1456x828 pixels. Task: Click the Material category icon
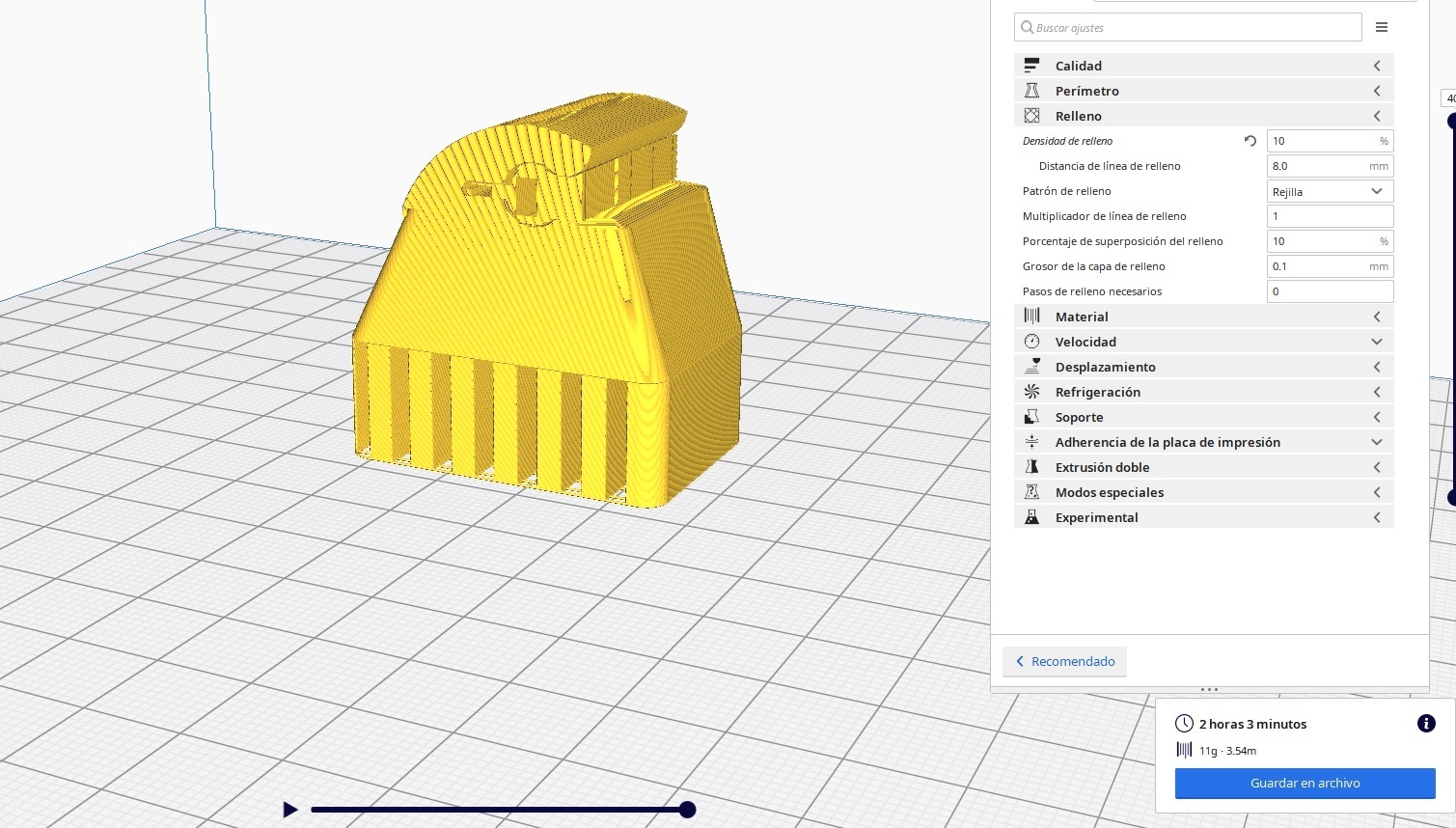[x=1031, y=317]
